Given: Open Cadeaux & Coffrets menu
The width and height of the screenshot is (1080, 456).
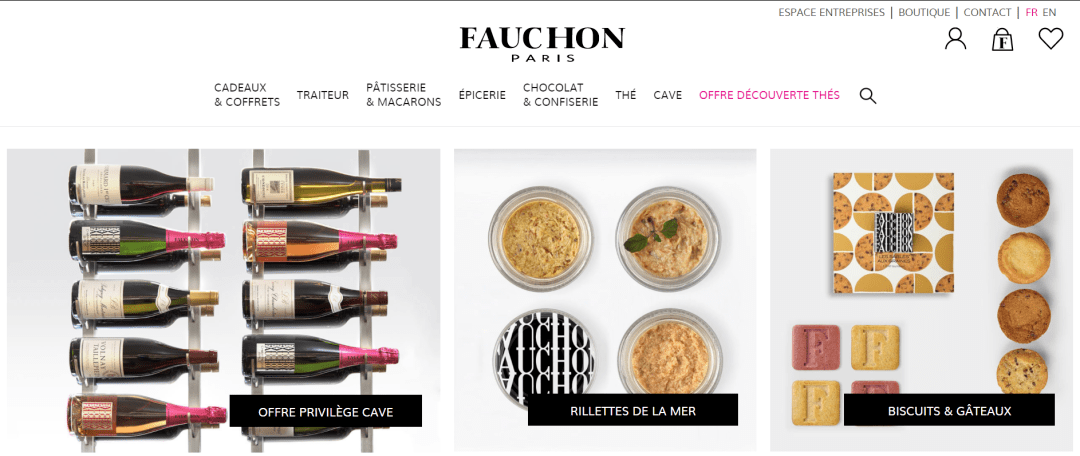Looking at the screenshot, I should coord(247,95).
